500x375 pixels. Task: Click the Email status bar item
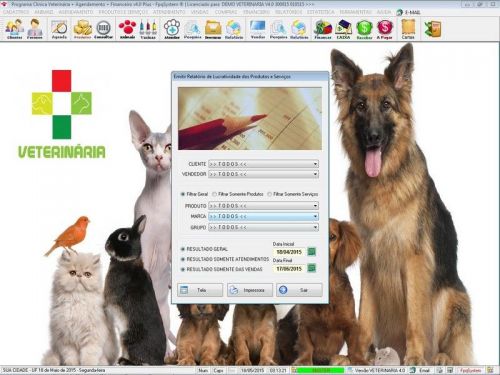click(421, 370)
